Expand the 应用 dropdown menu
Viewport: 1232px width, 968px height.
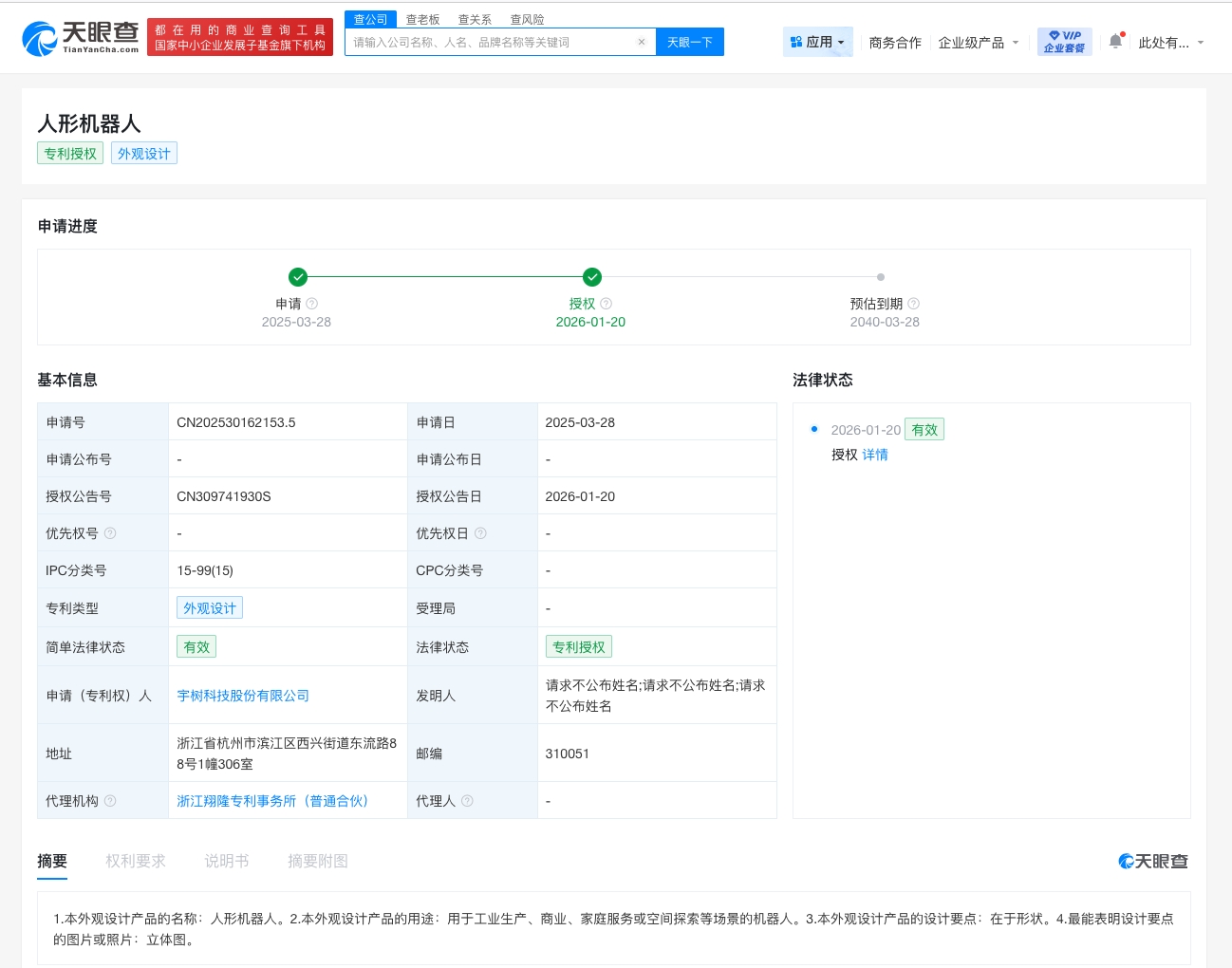click(817, 42)
